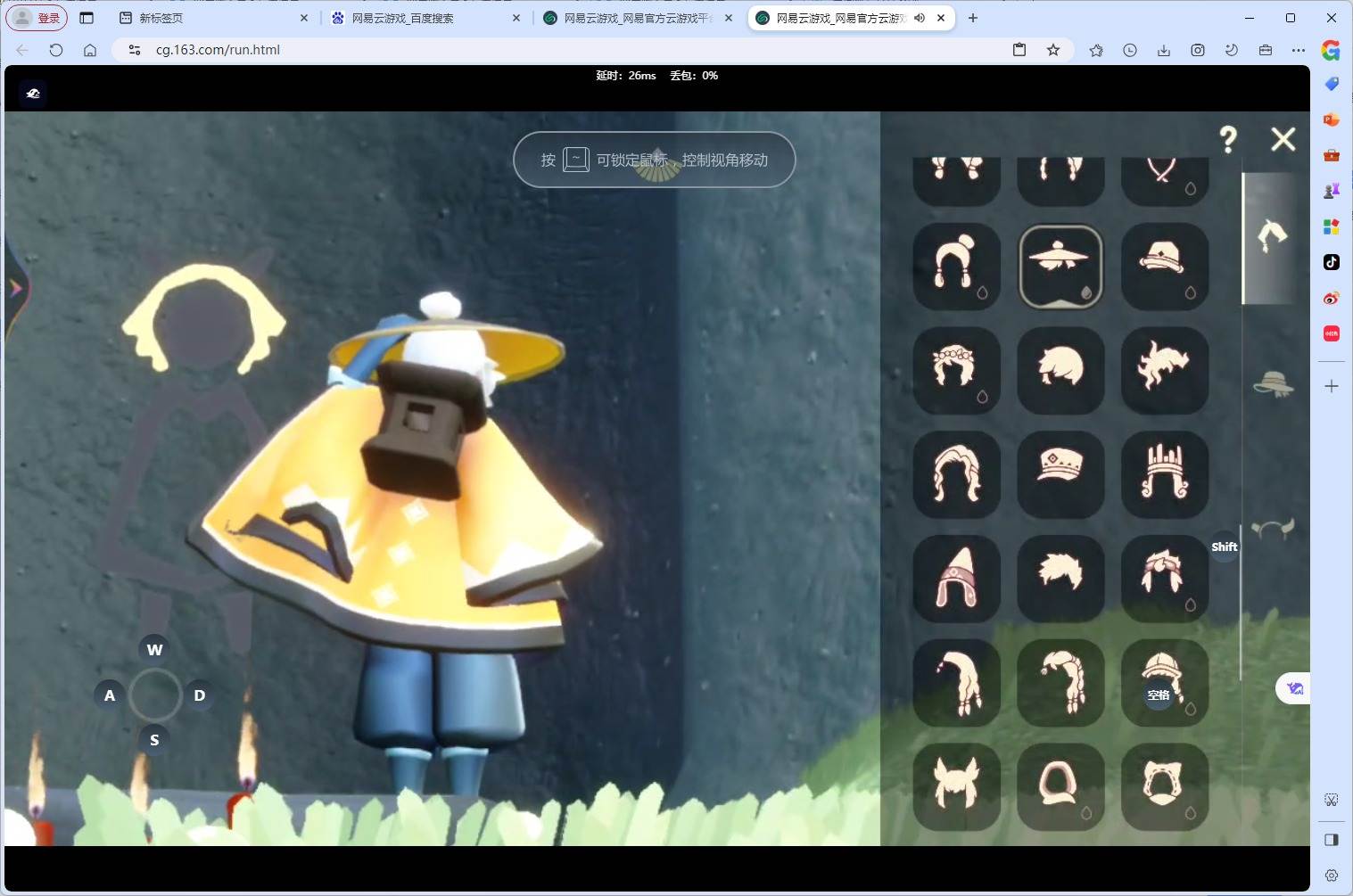Choose the short bob hairstyle
1353x896 pixels.
tap(1060, 370)
